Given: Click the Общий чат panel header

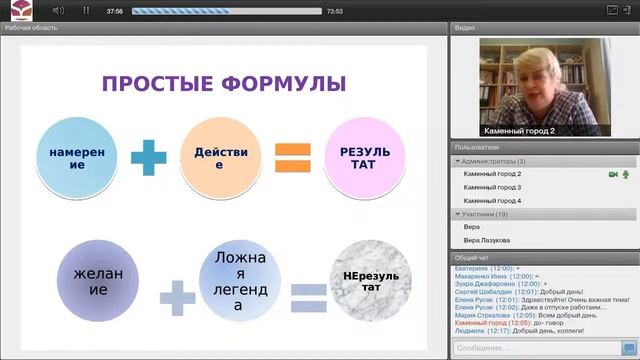Looking at the screenshot, I should (545, 258).
